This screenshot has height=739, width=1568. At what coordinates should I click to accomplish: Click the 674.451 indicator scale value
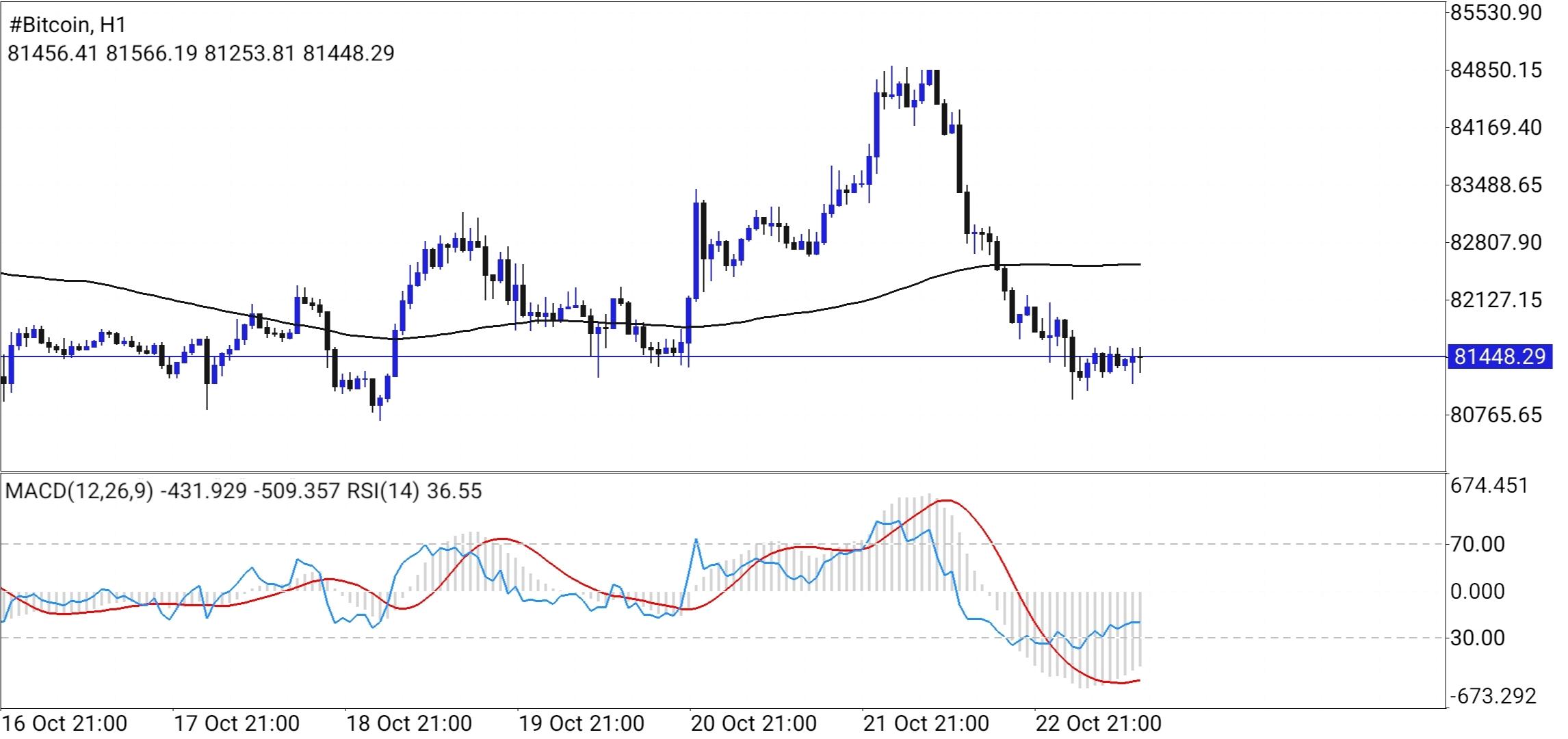coord(1489,486)
